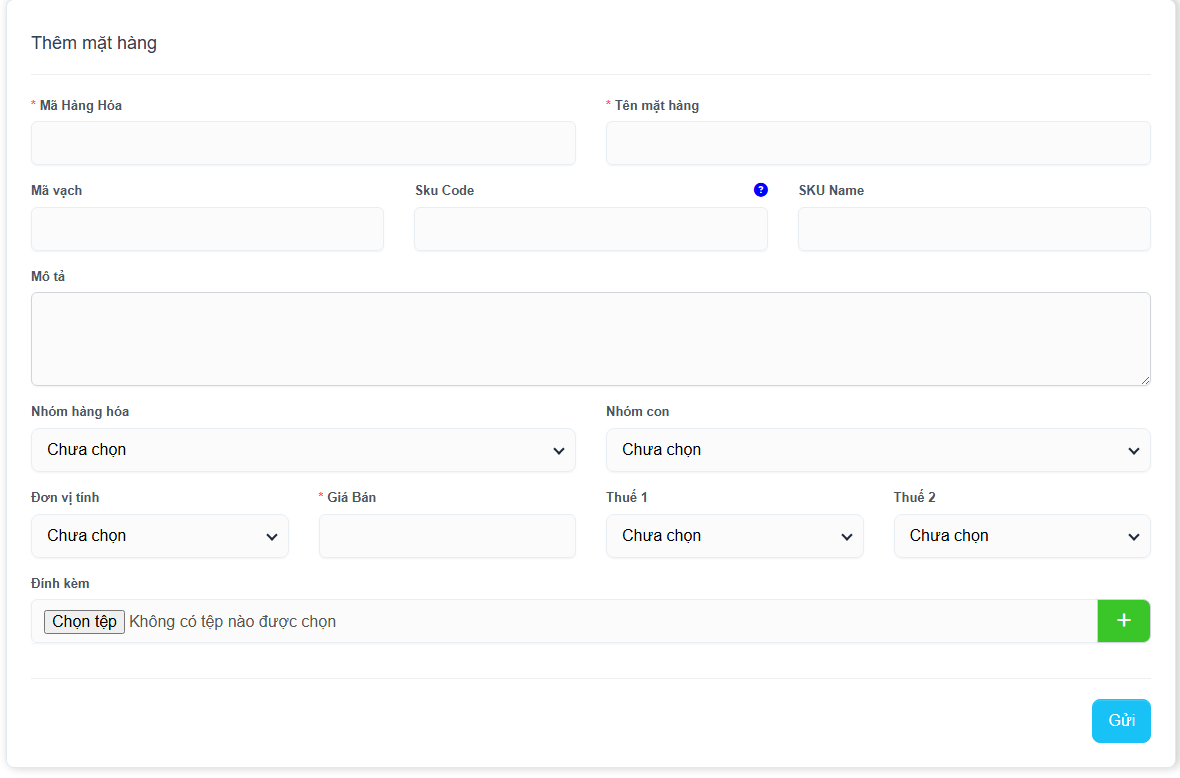The height and width of the screenshot is (778, 1180).
Task: Click the Chọn tệp file button
Action: pyautogui.click(x=84, y=622)
